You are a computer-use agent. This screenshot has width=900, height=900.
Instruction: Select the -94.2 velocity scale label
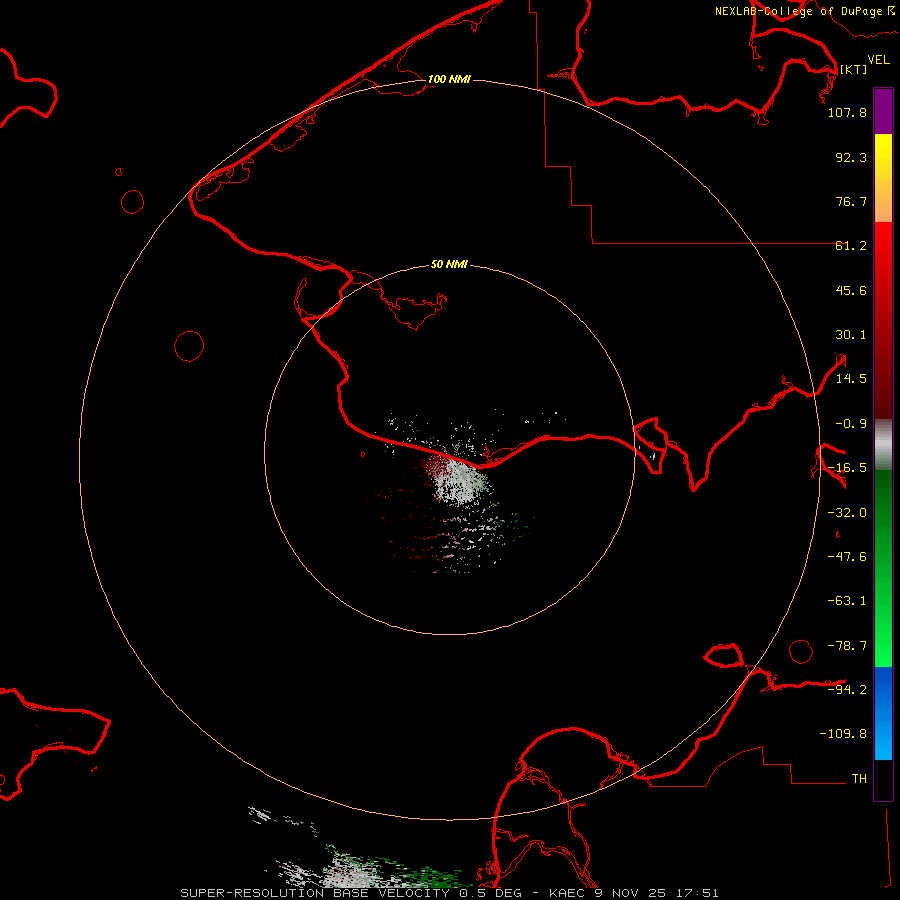coord(847,689)
